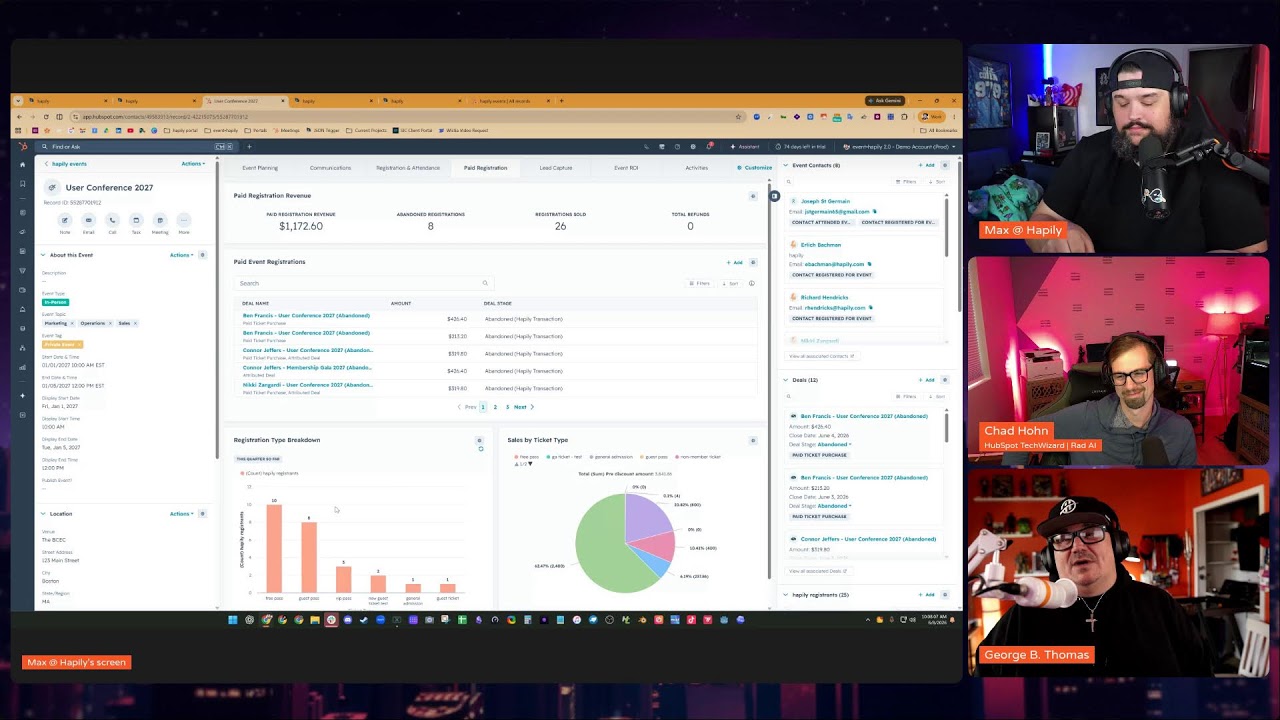The image size is (1280, 720).
Task: Remove the Sales event topic tag
Action: click(134, 323)
